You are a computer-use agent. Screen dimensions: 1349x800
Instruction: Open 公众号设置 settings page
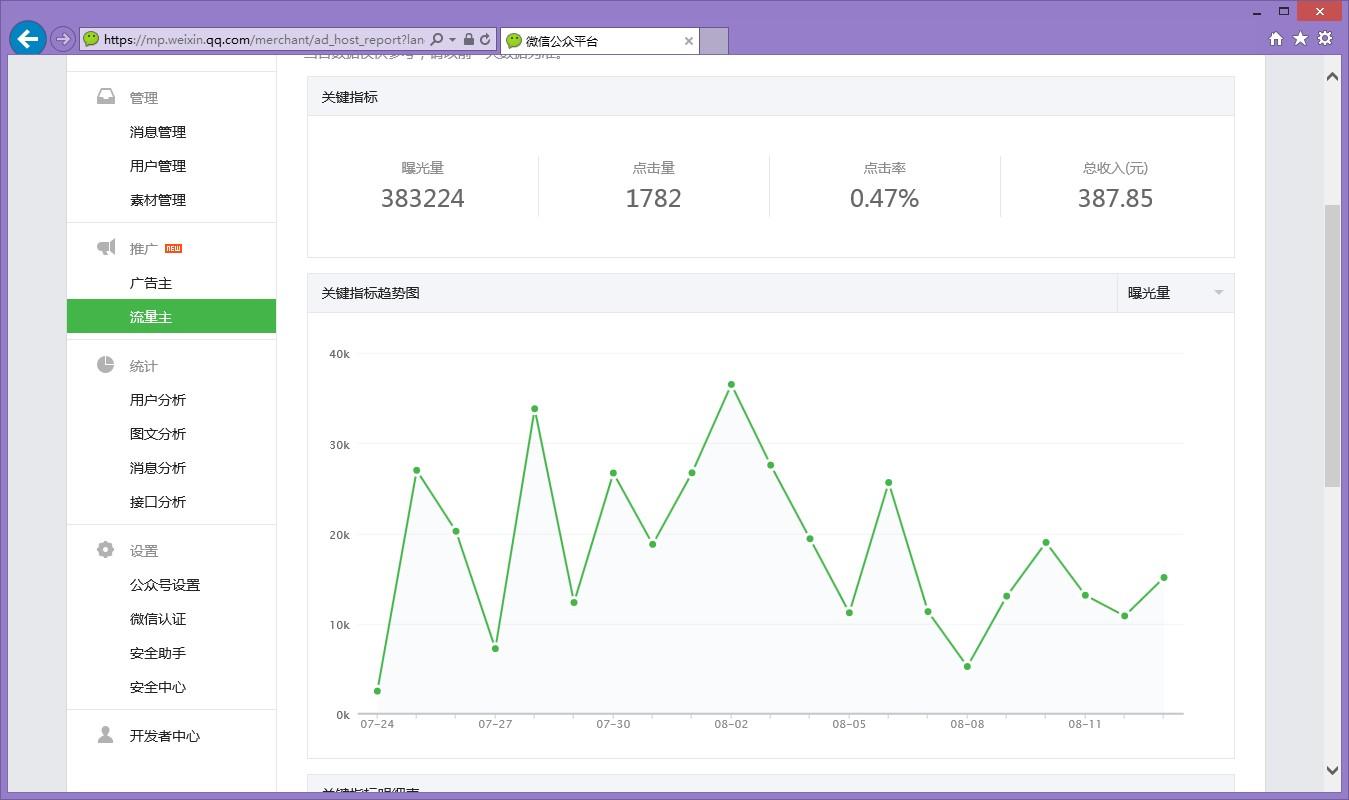click(x=164, y=585)
